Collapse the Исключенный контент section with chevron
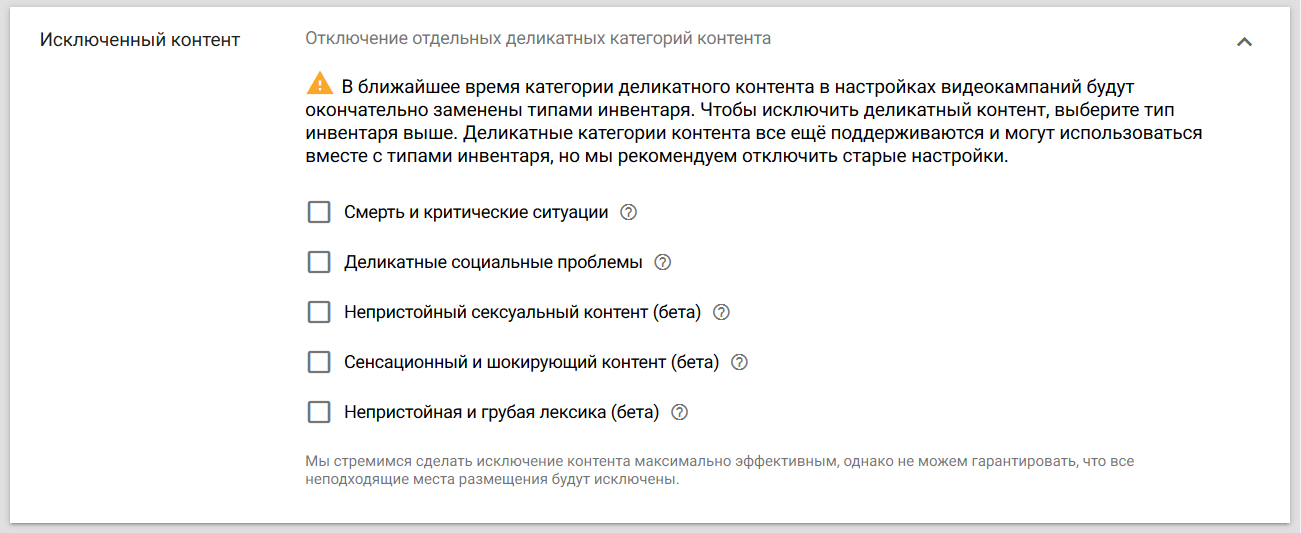The width and height of the screenshot is (1301, 533). pyautogui.click(x=1244, y=41)
